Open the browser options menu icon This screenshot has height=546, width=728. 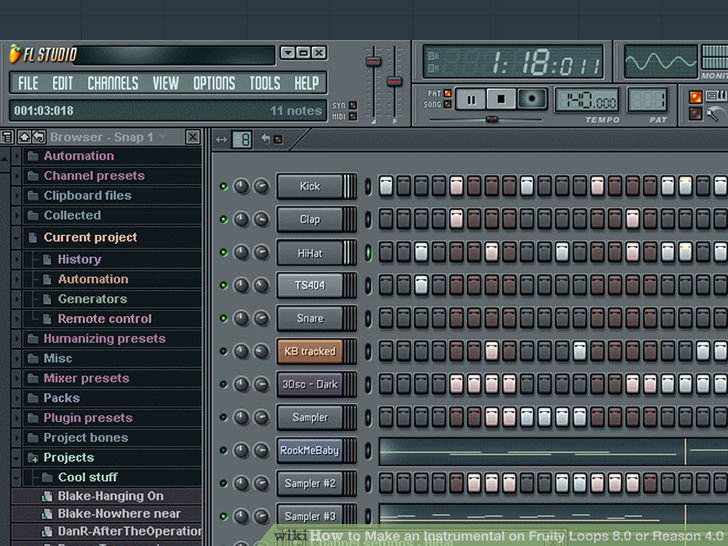click(x=7, y=137)
